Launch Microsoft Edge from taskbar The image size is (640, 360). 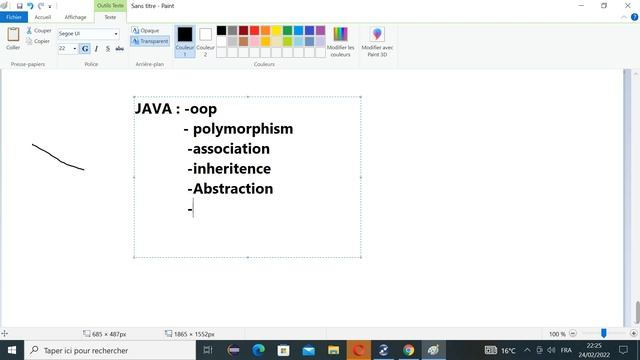tap(258, 350)
